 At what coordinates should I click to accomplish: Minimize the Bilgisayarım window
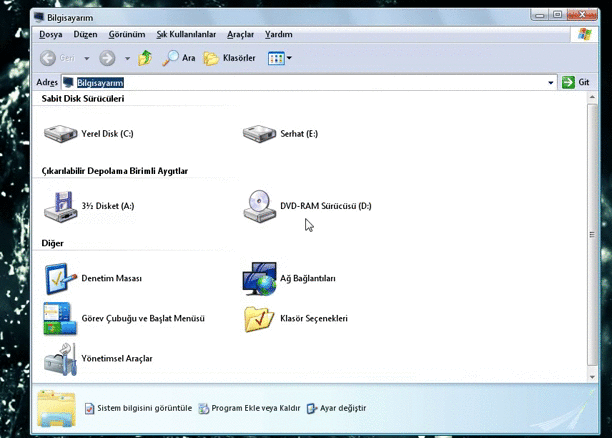(x=540, y=15)
